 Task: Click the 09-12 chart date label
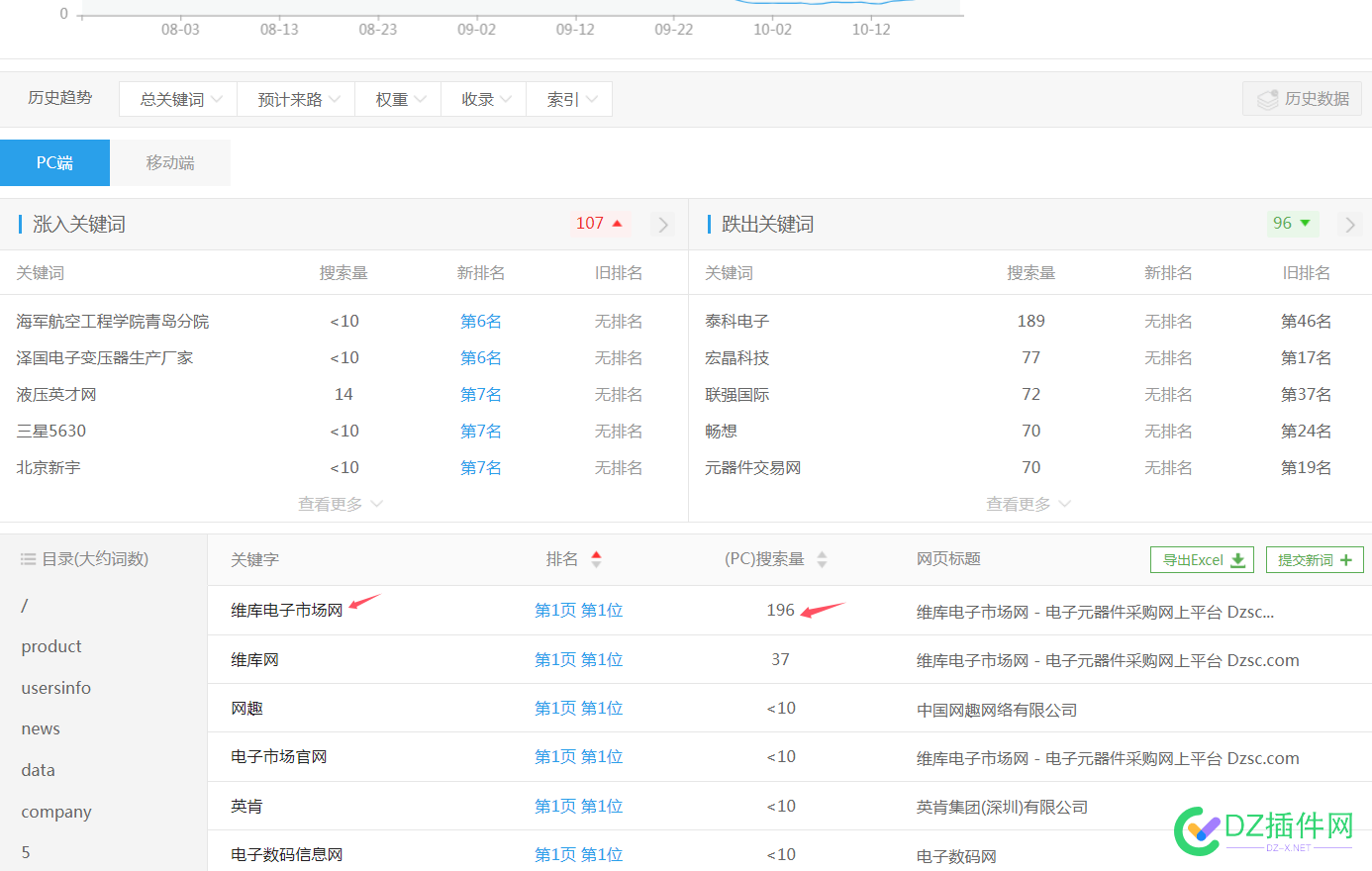point(575,30)
